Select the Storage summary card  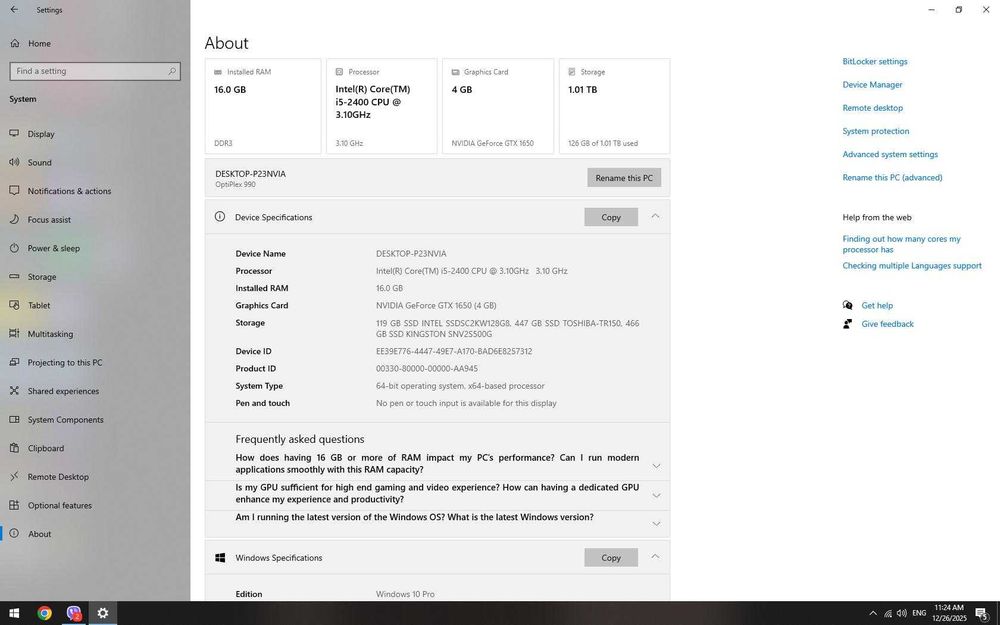(614, 107)
